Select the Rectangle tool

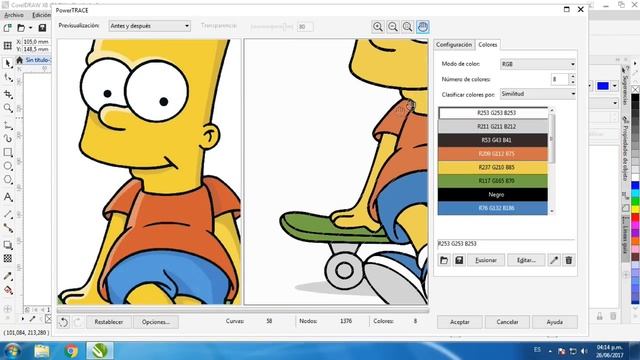click(8, 153)
